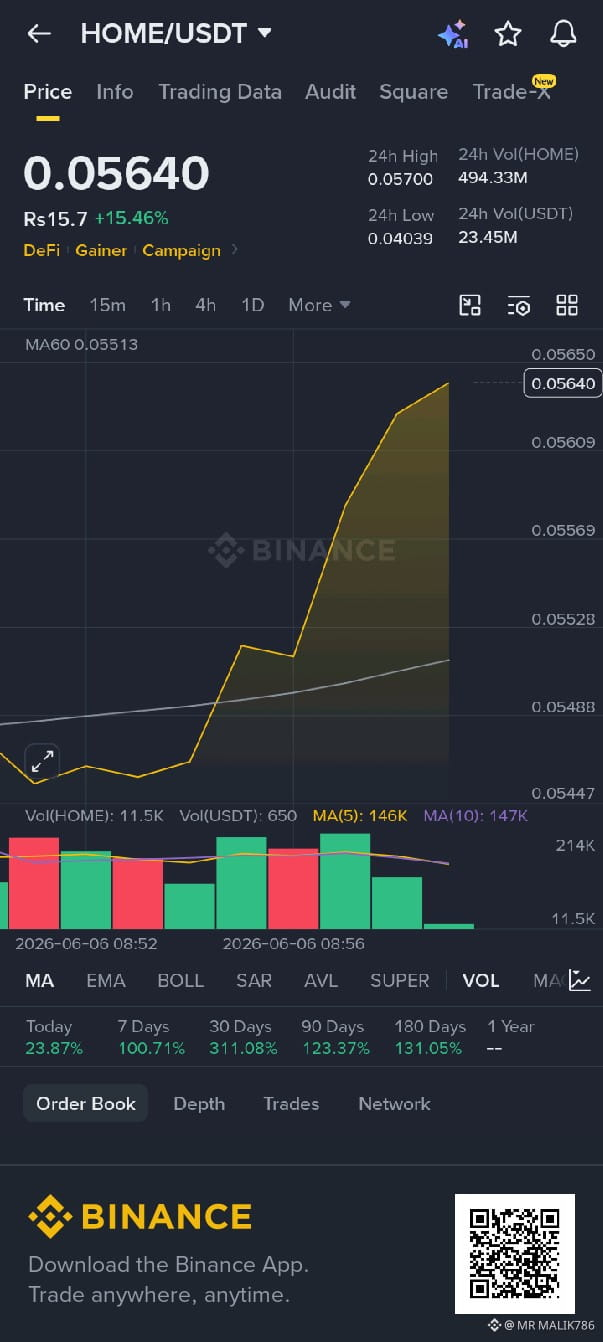Expand the More timeframe dropdown

click(319, 305)
